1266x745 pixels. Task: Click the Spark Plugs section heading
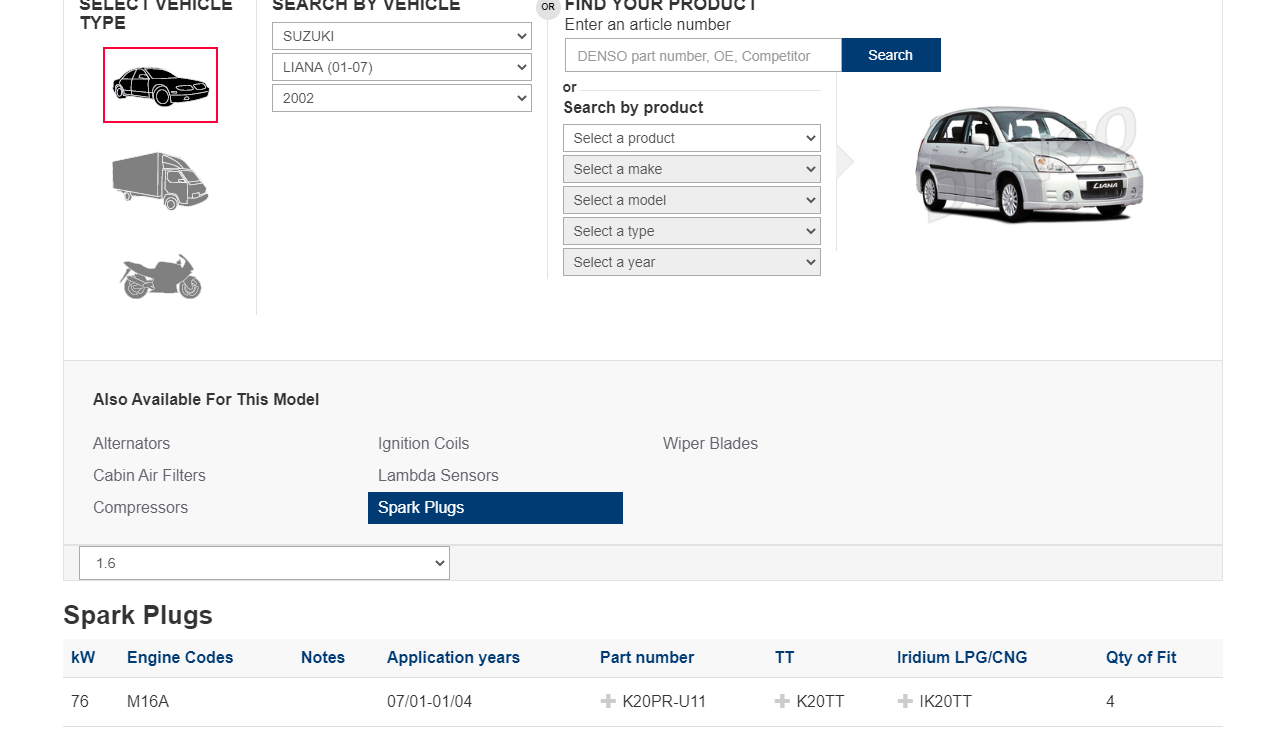(x=138, y=615)
